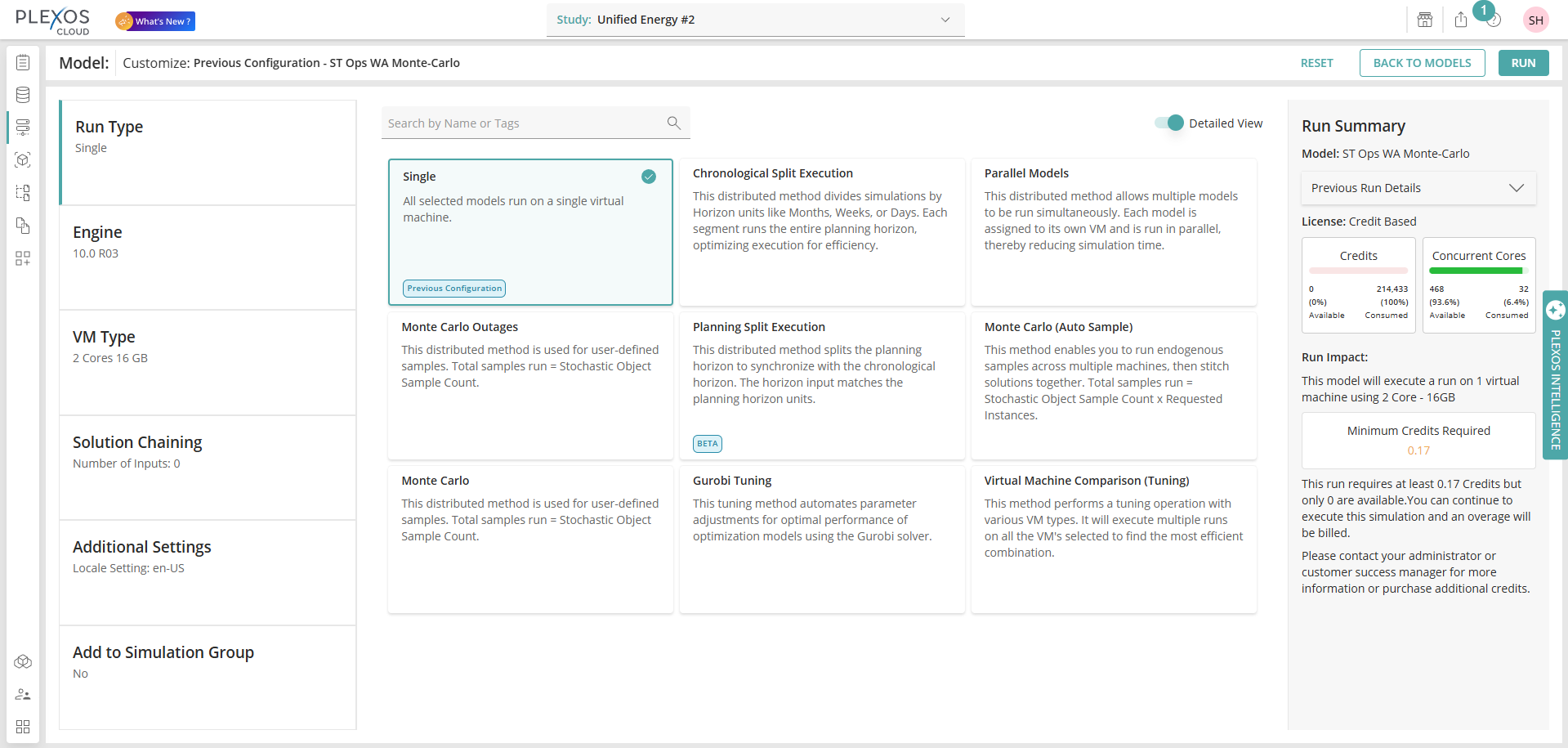1568x748 pixels.
Task: Click the Concurrent Cores usage bar
Action: 1479,271
